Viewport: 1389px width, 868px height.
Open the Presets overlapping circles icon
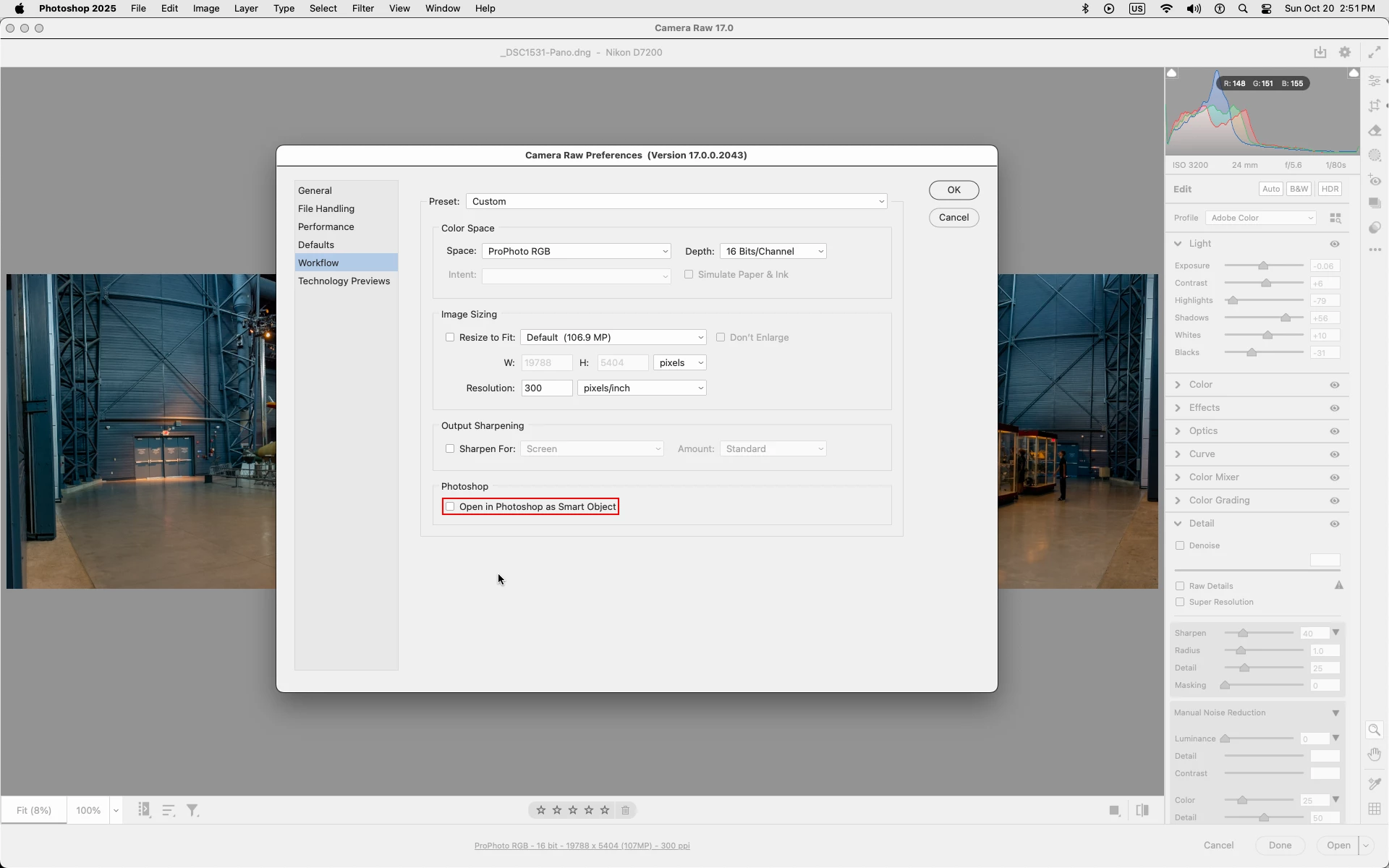pyautogui.click(x=1375, y=227)
